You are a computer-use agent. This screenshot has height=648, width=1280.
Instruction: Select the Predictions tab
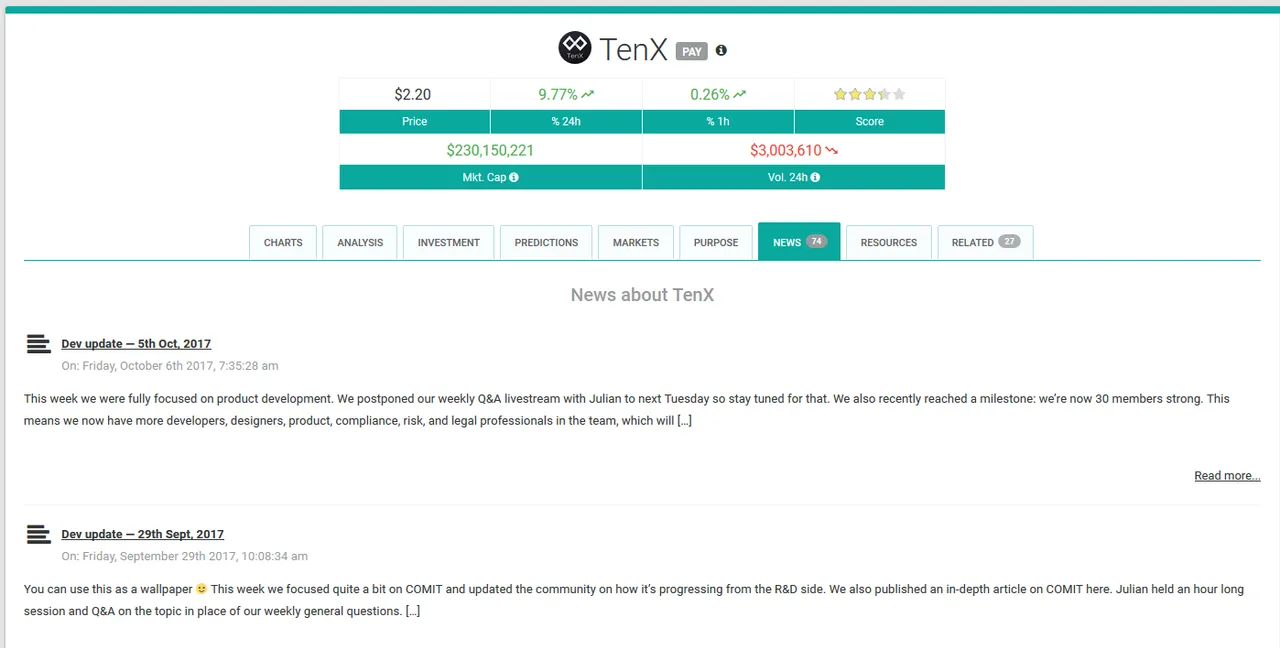pos(546,242)
